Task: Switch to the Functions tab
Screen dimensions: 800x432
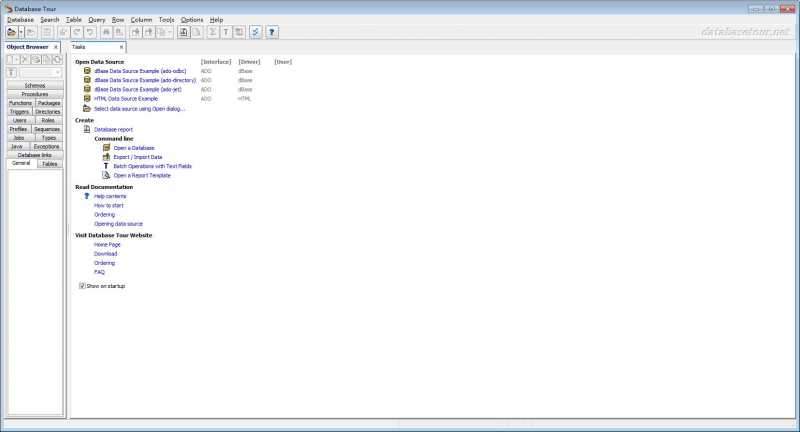Action: point(20,103)
